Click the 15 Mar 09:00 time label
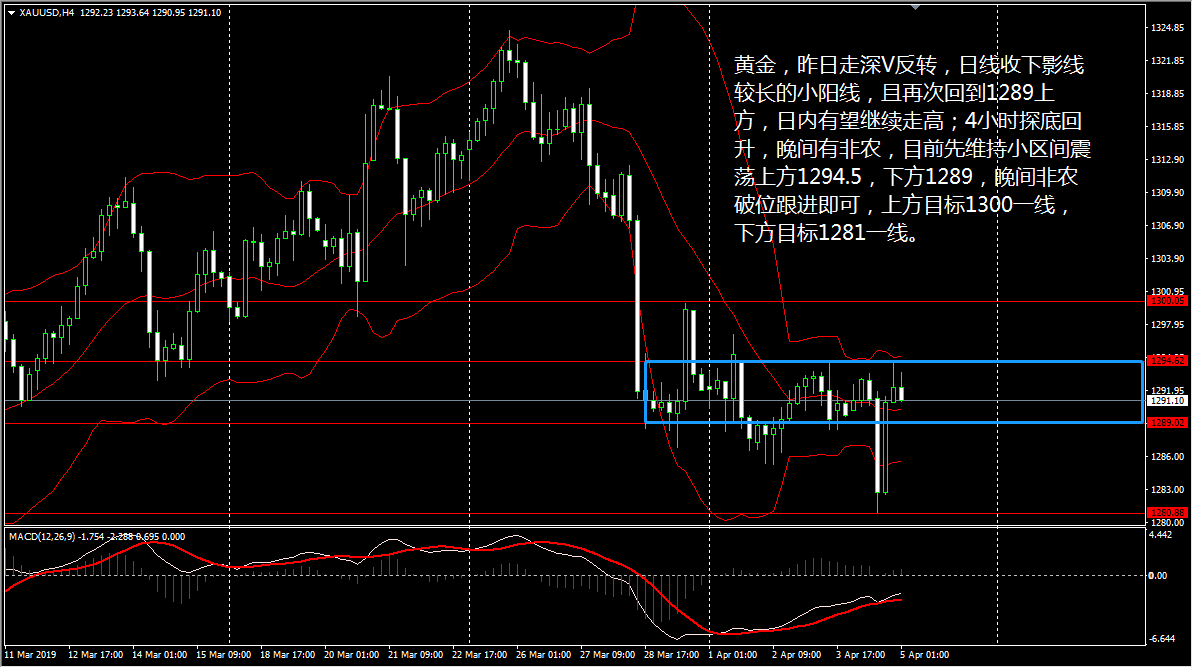This screenshot has width=1193, height=668. point(223,654)
